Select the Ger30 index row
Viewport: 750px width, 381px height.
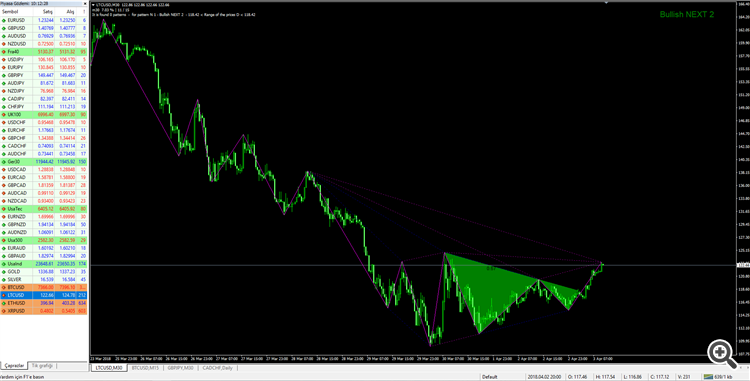pyautogui.click(x=44, y=162)
